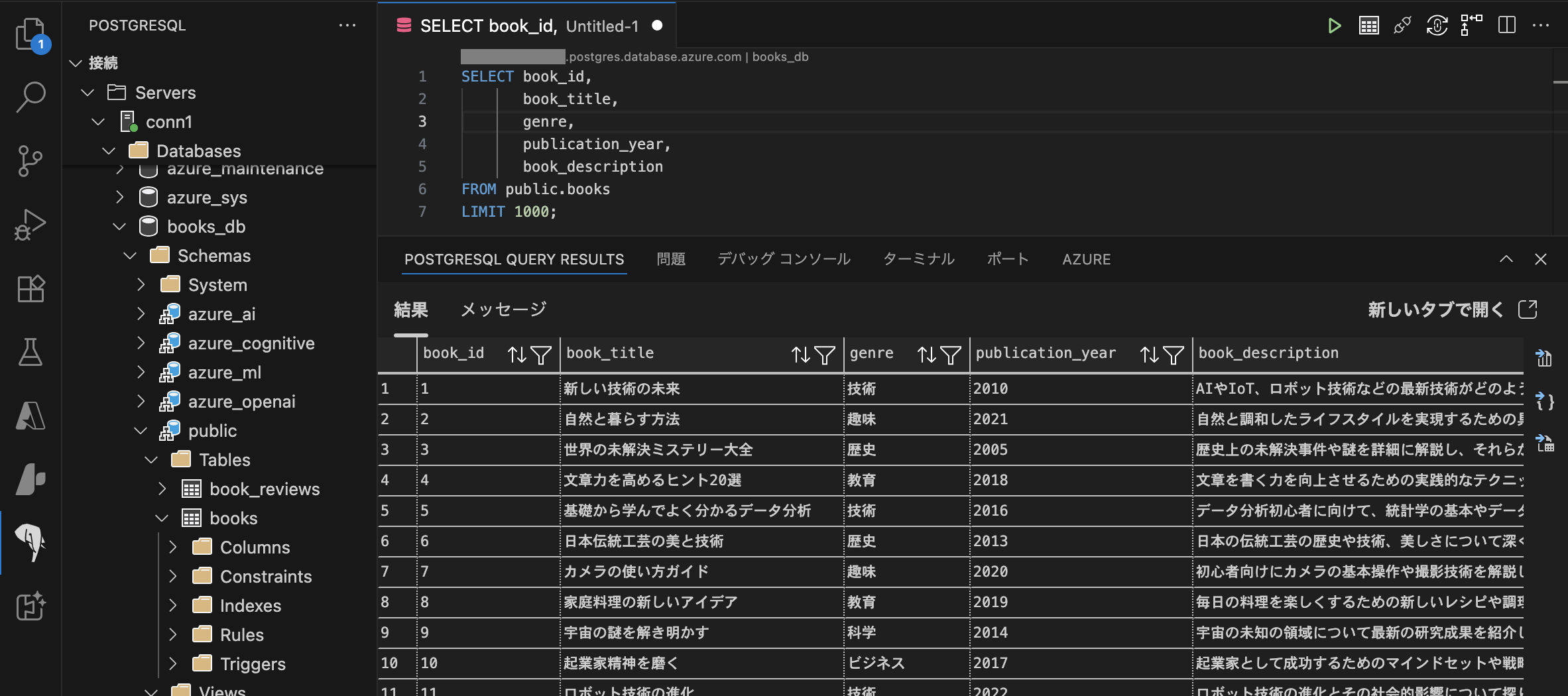This screenshot has height=696, width=1568.
Task: Click the topmost export icon right of results
Action: point(1545,359)
